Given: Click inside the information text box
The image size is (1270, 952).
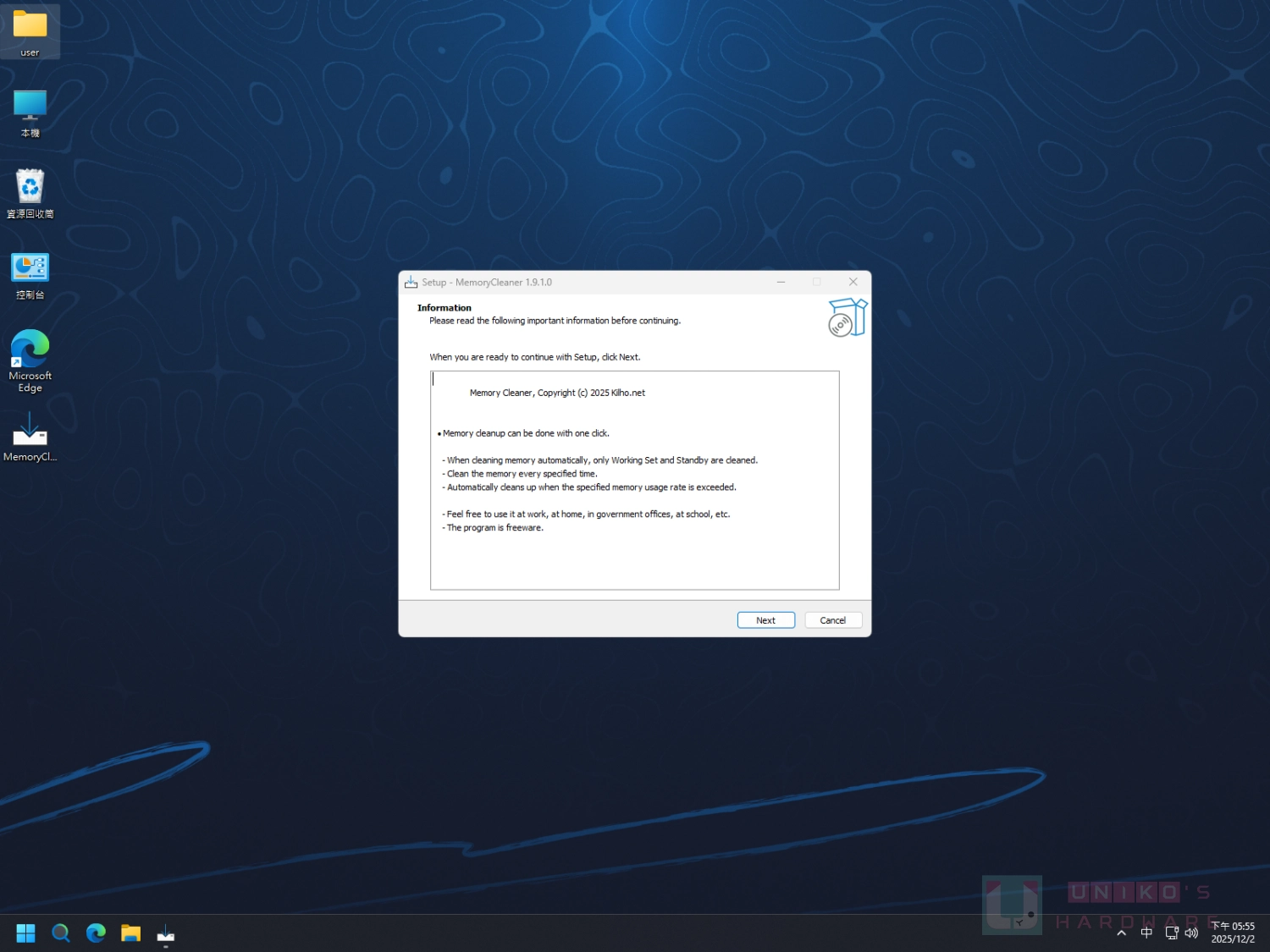Looking at the screenshot, I should pos(634,480).
